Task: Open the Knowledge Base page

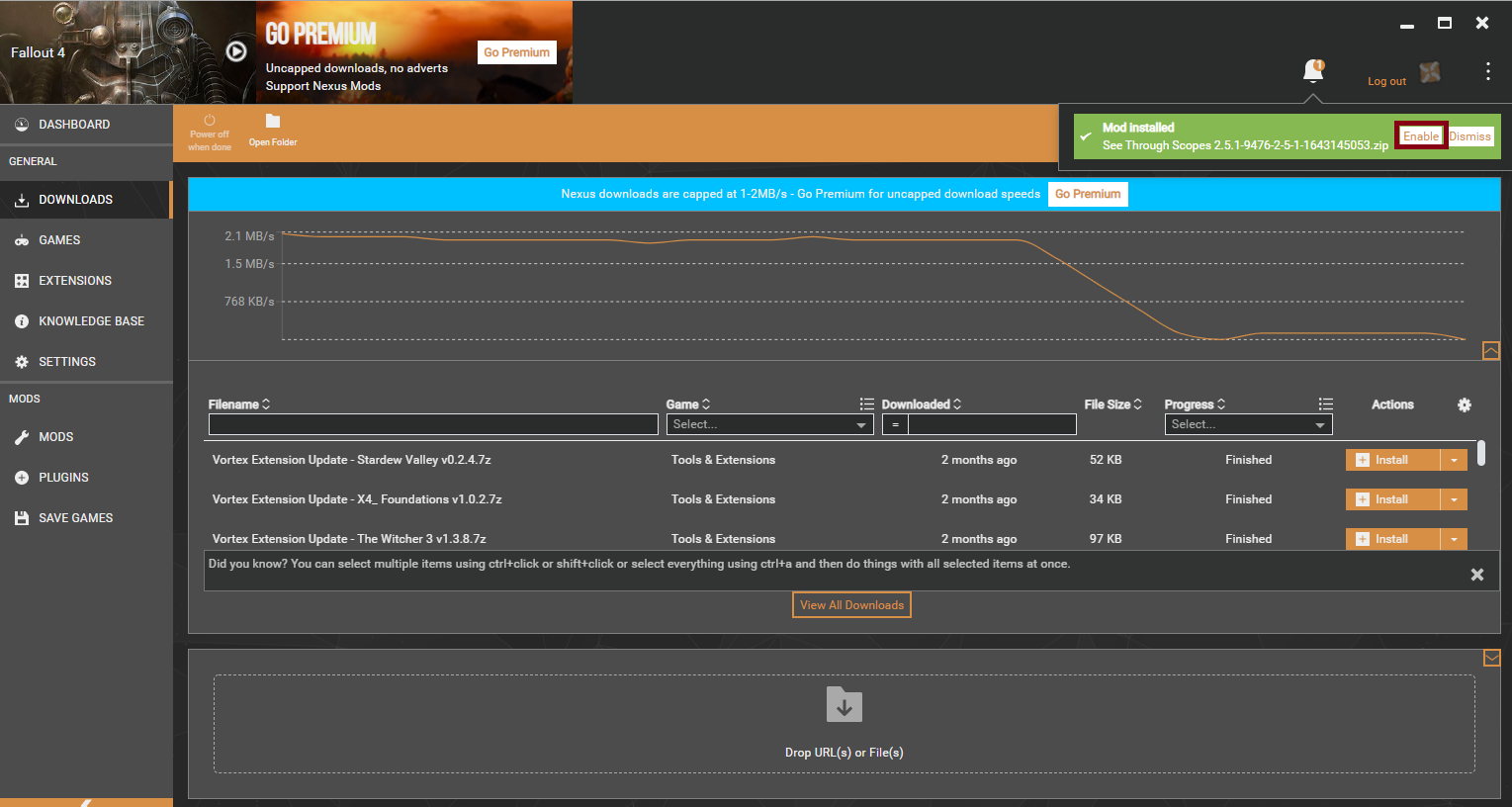Action: coord(86,321)
